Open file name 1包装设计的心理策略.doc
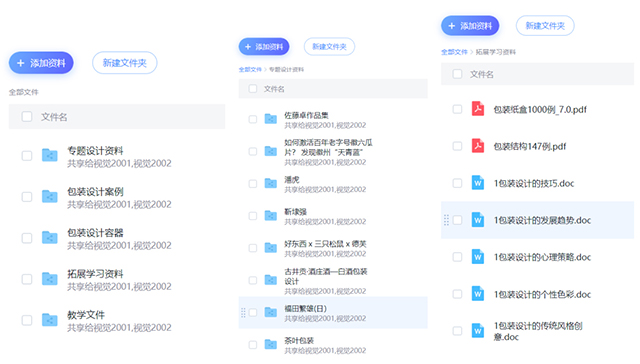Viewport: 640px width, 364px height. coord(542,257)
